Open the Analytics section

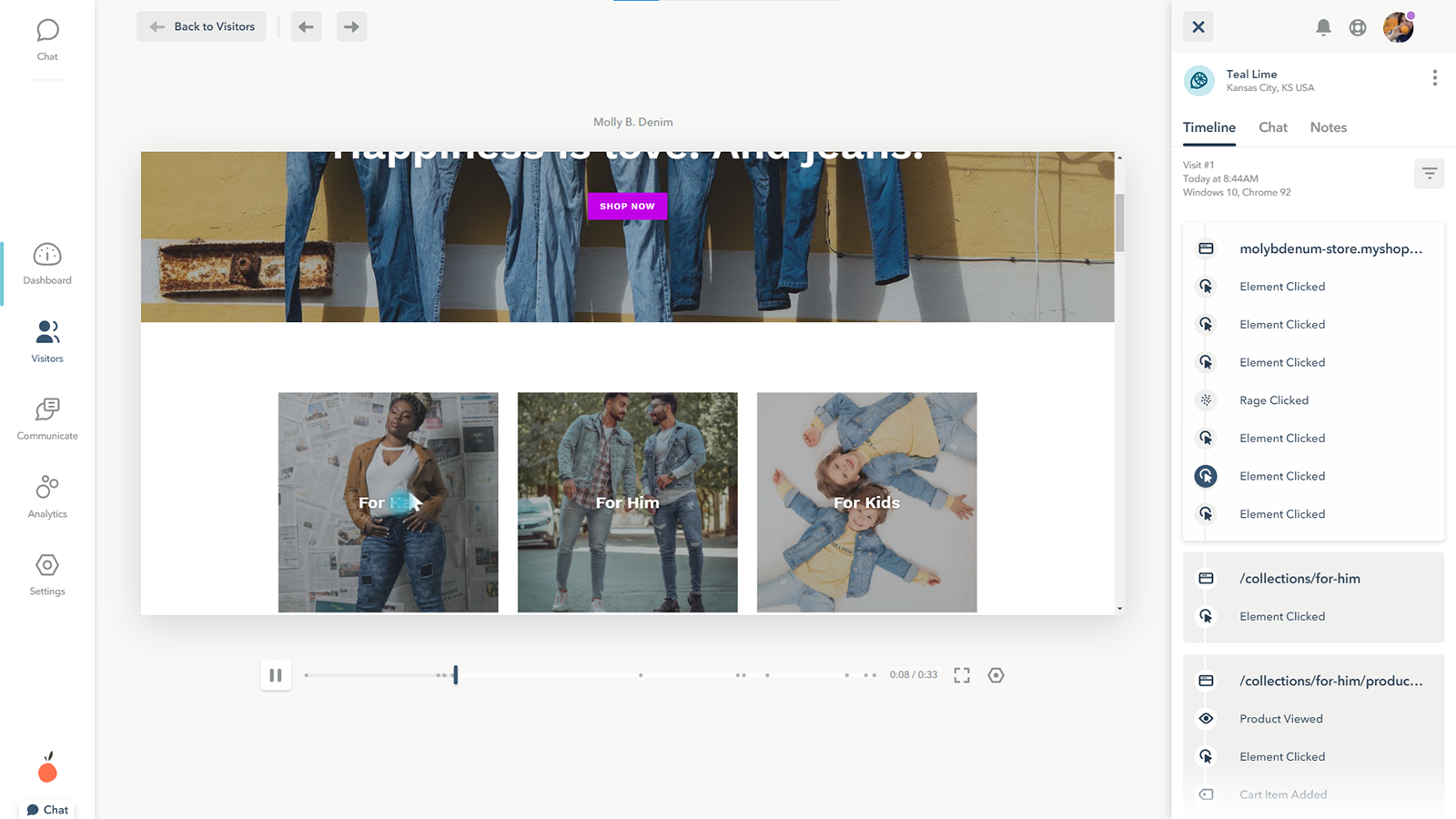pyautogui.click(x=46, y=496)
